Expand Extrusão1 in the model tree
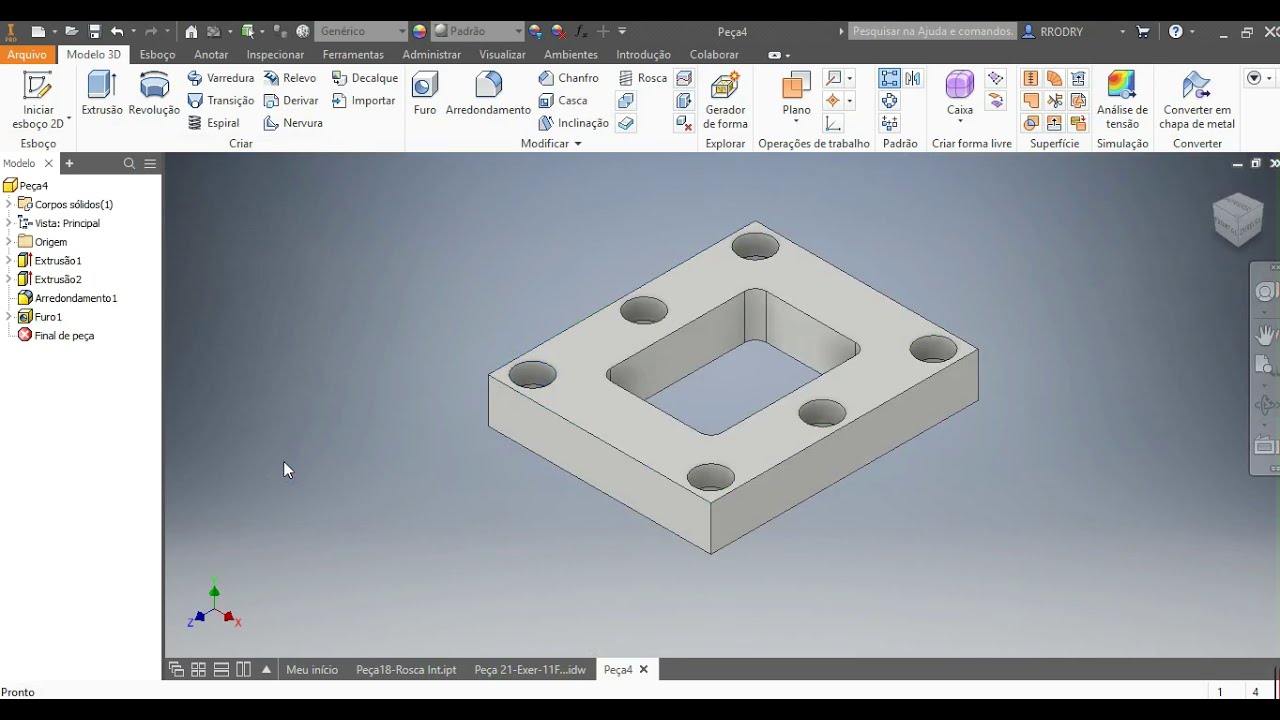Screen dimensions: 1280x720 [x=9, y=260]
